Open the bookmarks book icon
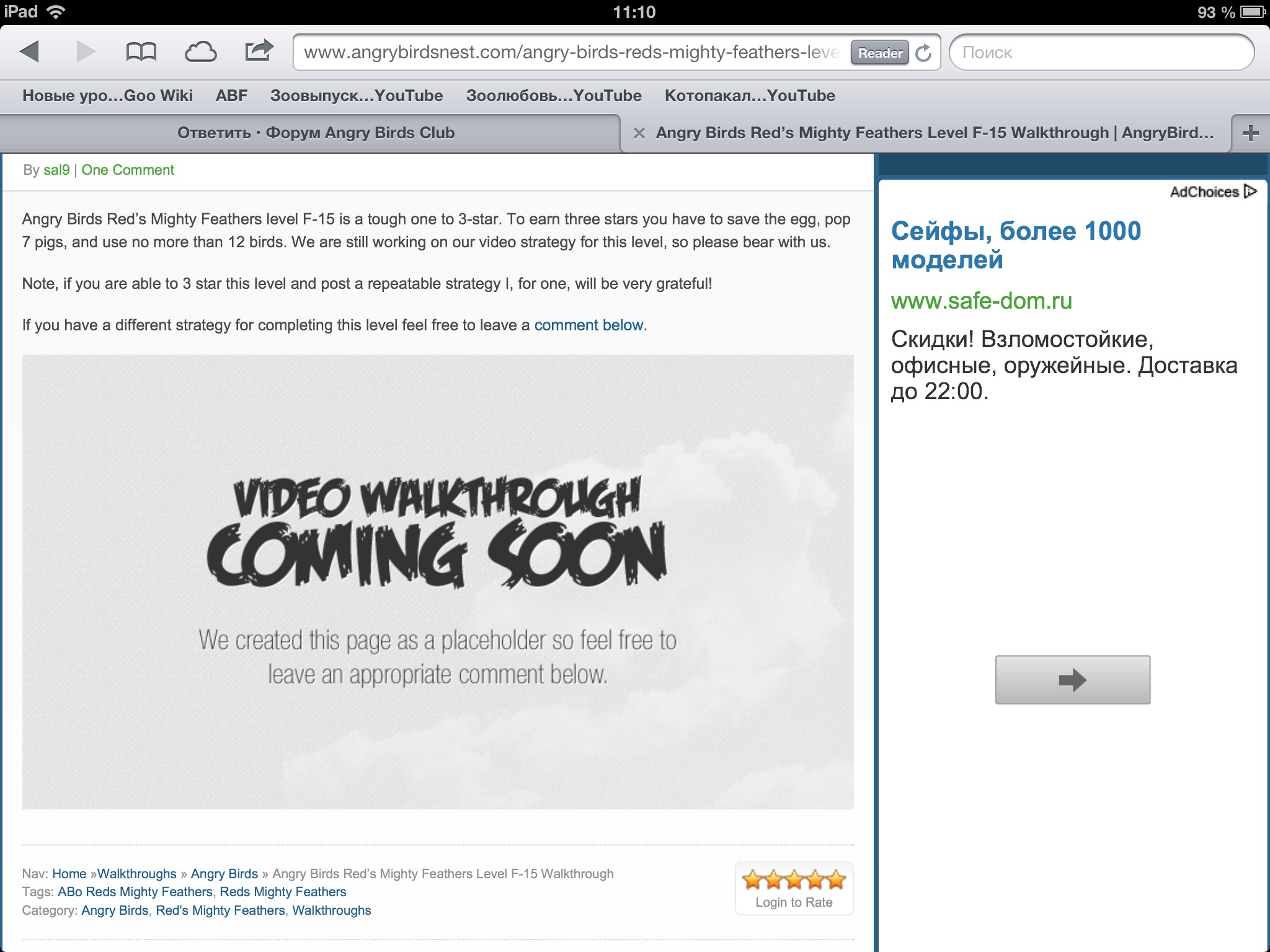 (x=141, y=51)
